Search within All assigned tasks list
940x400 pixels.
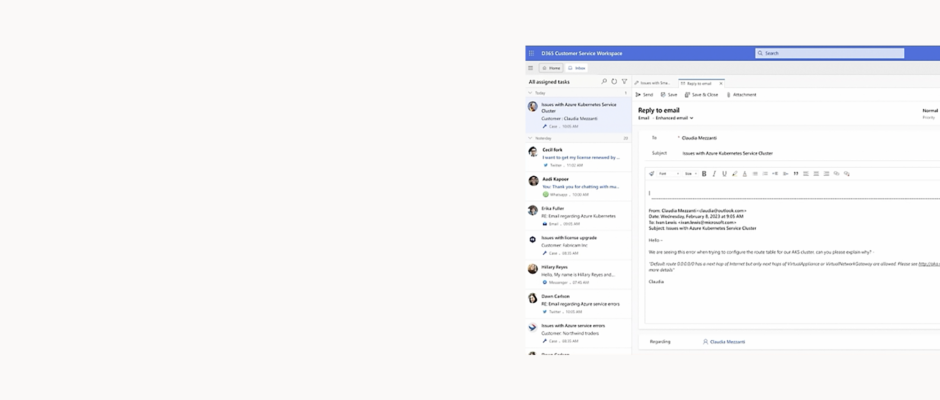tap(604, 82)
